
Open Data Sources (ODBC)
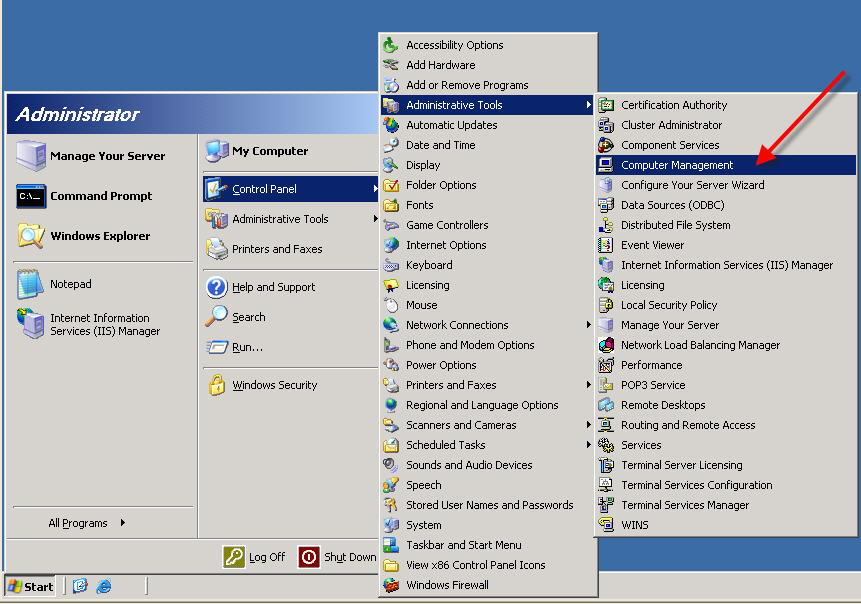point(725,205)
